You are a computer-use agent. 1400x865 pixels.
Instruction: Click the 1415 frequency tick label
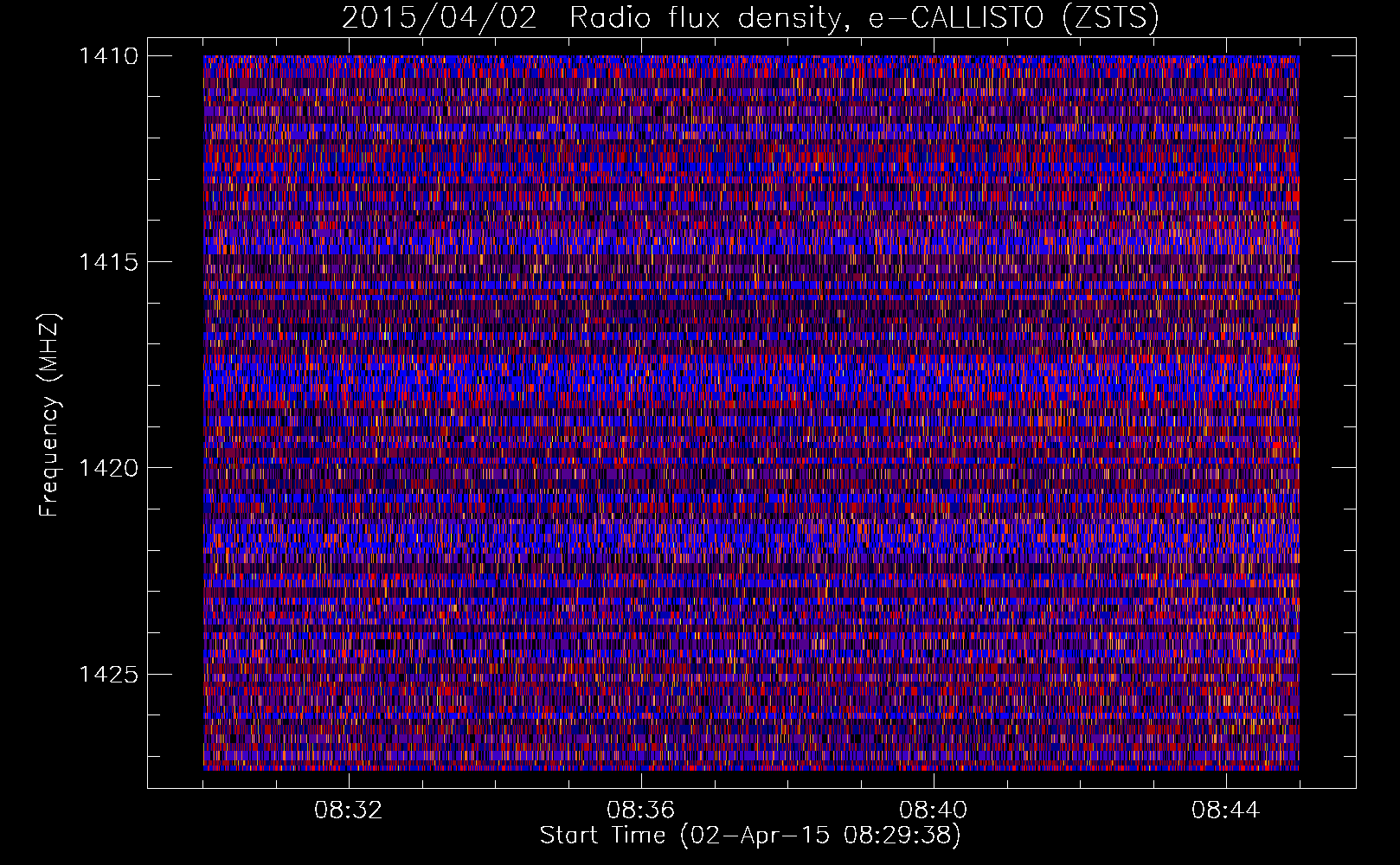click(x=108, y=262)
